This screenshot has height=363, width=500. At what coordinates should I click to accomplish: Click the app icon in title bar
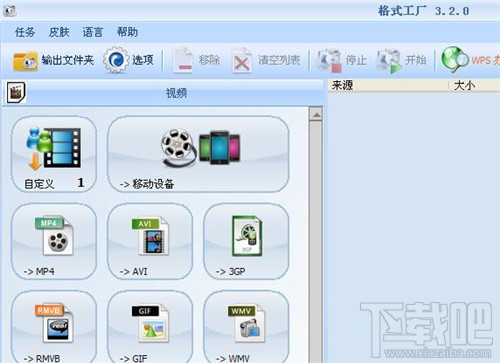pyautogui.click(x=10, y=11)
